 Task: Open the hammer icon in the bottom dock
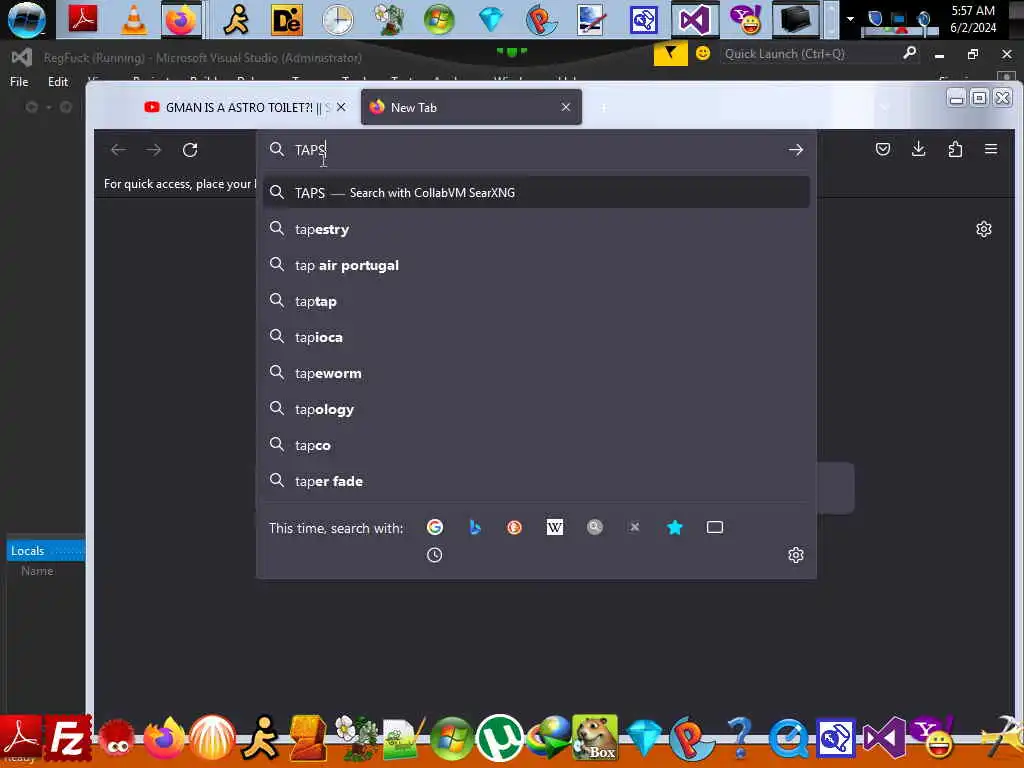1004,738
